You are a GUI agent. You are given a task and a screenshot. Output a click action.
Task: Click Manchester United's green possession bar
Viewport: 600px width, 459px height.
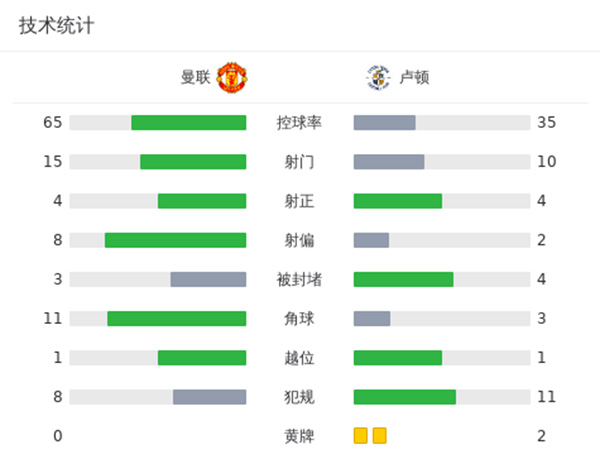tap(188, 123)
